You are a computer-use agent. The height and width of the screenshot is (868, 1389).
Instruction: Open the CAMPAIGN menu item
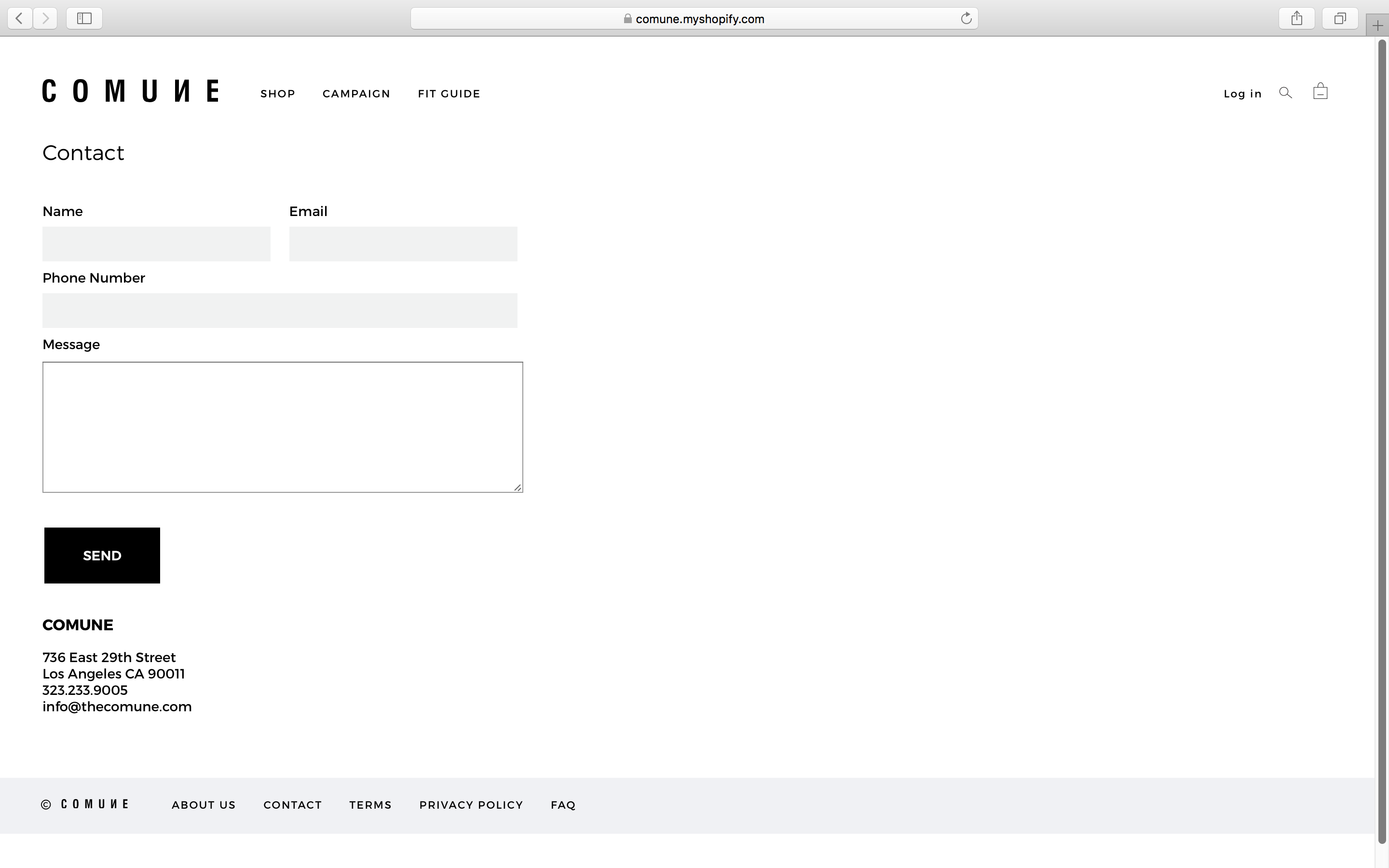coord(356,94)
